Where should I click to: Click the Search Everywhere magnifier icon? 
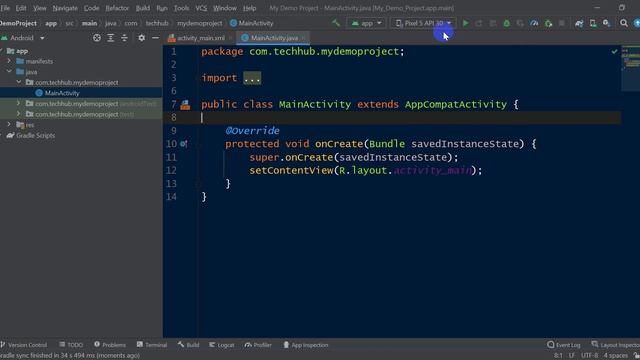624,23
